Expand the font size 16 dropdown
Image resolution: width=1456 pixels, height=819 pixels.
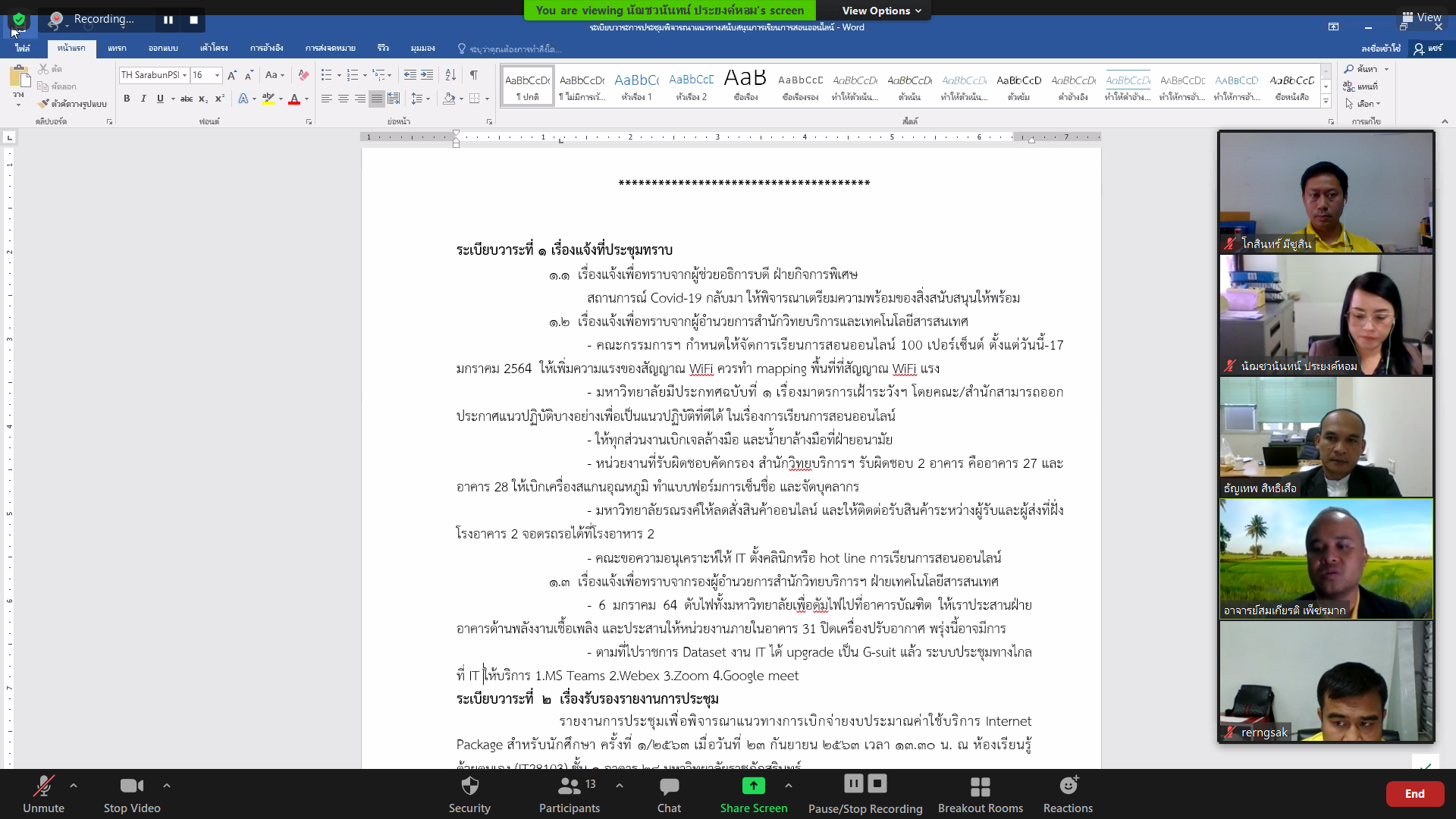pyautogui.click(x=217, y=75)
